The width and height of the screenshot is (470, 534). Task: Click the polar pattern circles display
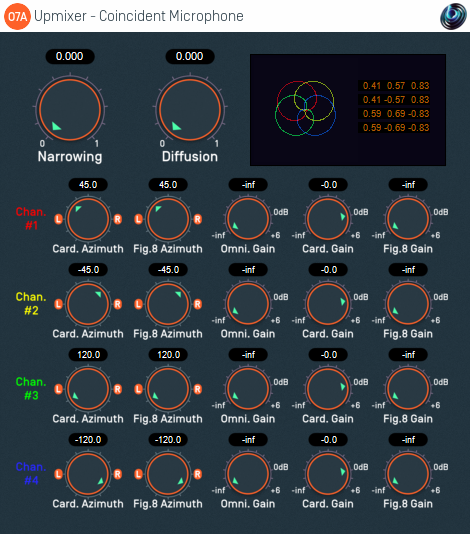[306, 108]
